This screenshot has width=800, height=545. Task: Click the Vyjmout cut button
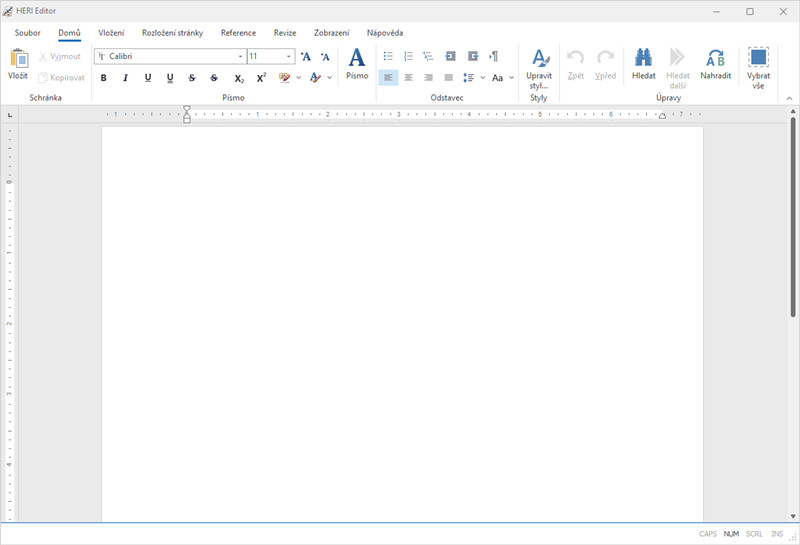pyautogui.click(x=60, y=56)
